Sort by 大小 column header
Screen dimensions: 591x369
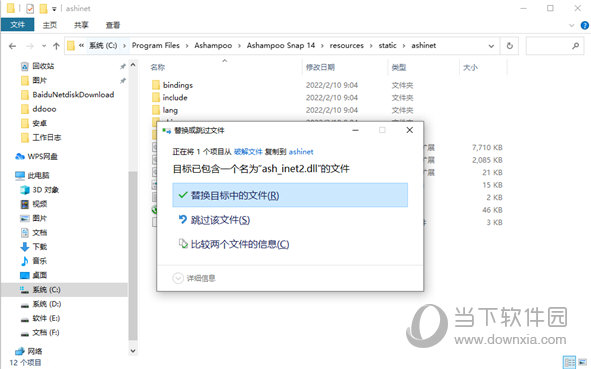[470, 67]
